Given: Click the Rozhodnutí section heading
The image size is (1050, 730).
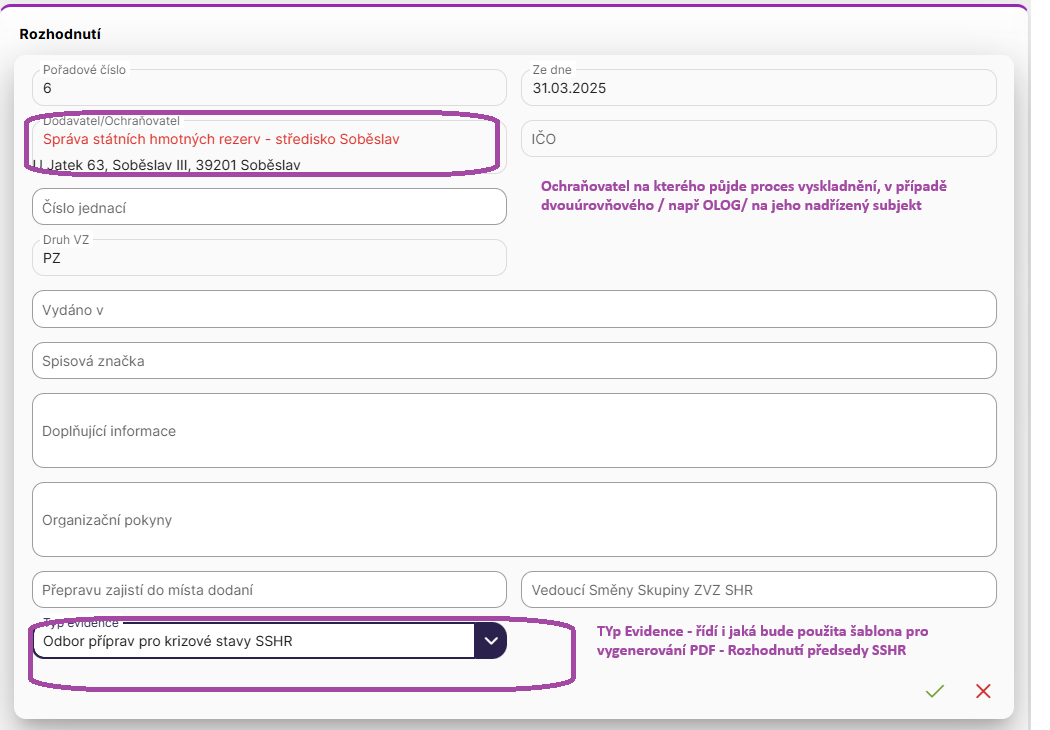Looking at the screenshot, I should tap(60, 34).
